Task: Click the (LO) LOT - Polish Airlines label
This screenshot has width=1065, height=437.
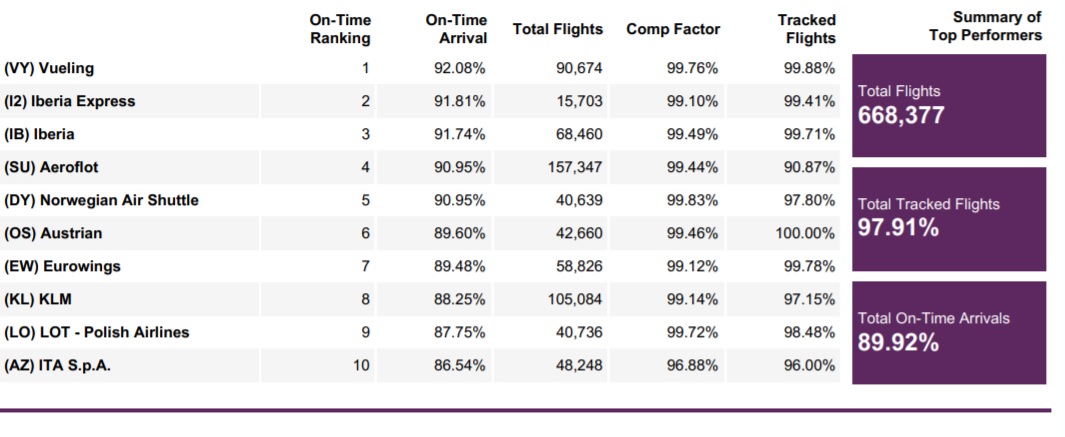Action: (97, 332)
